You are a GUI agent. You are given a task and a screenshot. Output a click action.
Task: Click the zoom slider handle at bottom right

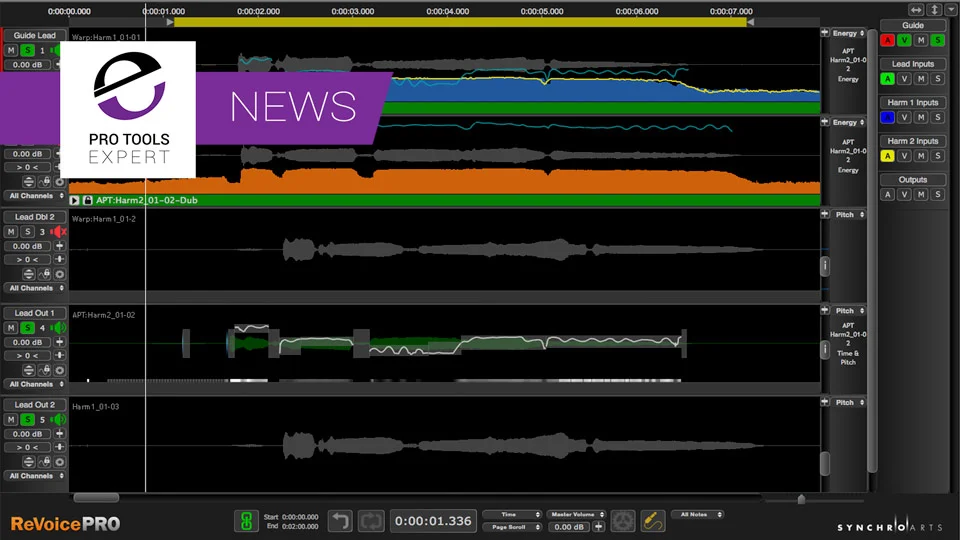(801, 500)
